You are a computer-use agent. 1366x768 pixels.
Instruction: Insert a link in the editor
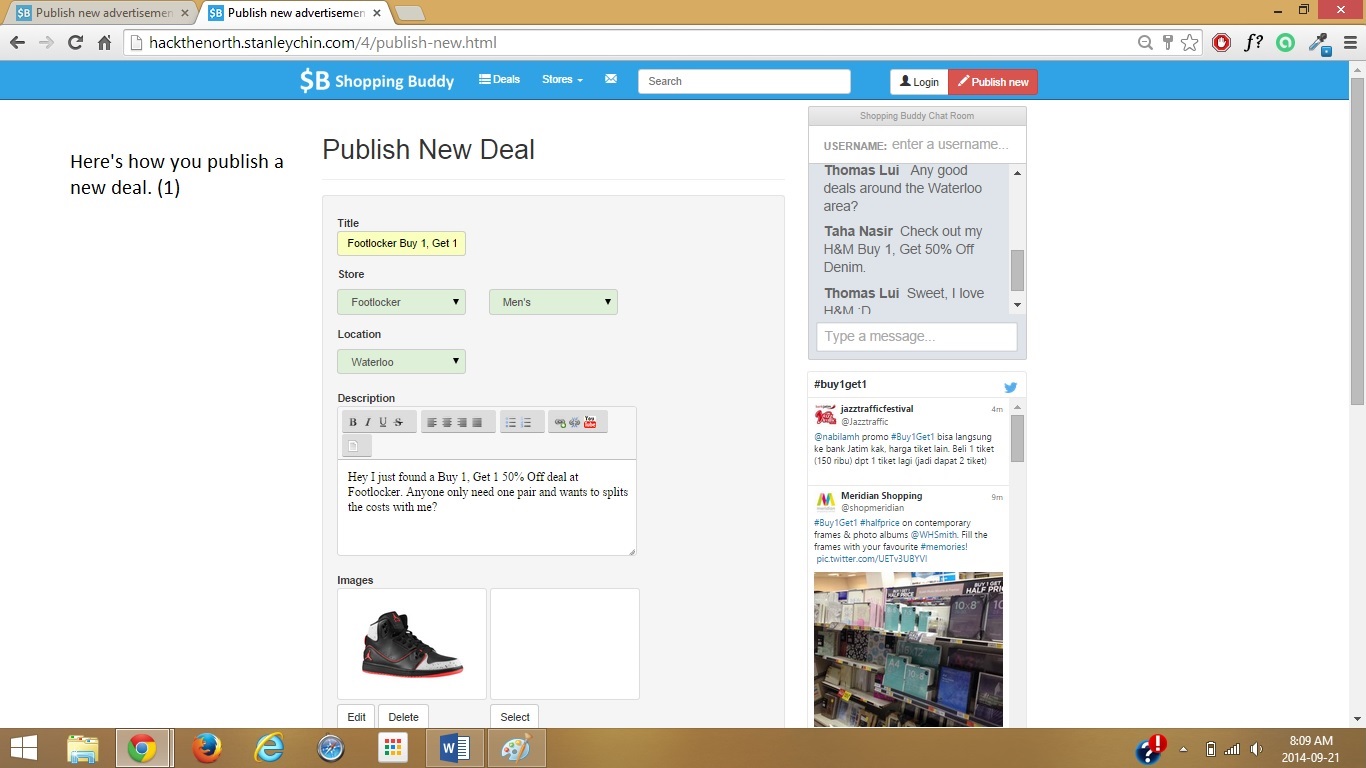[560, 422]
